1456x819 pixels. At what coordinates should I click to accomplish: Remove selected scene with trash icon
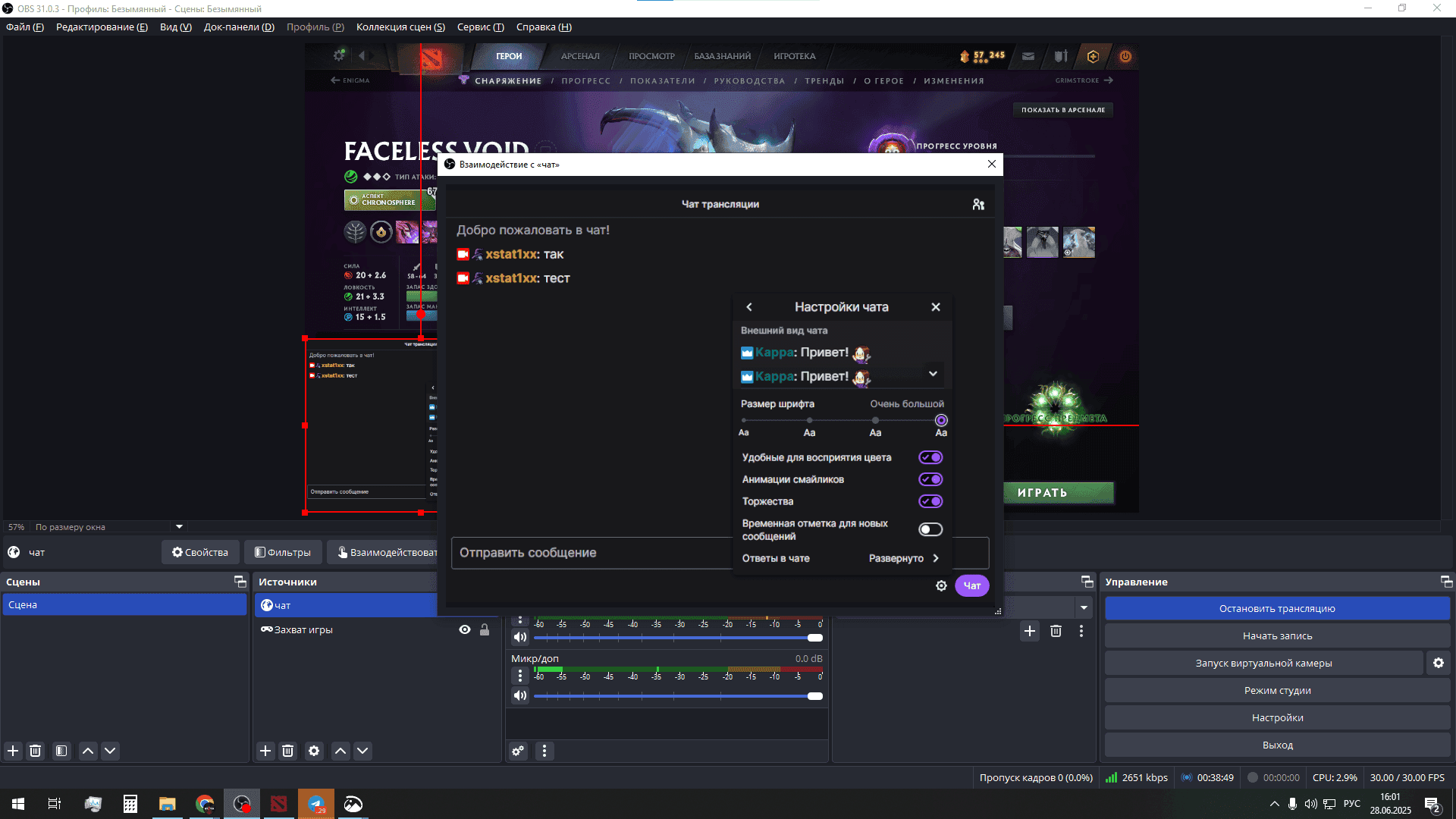click(36, 751)
